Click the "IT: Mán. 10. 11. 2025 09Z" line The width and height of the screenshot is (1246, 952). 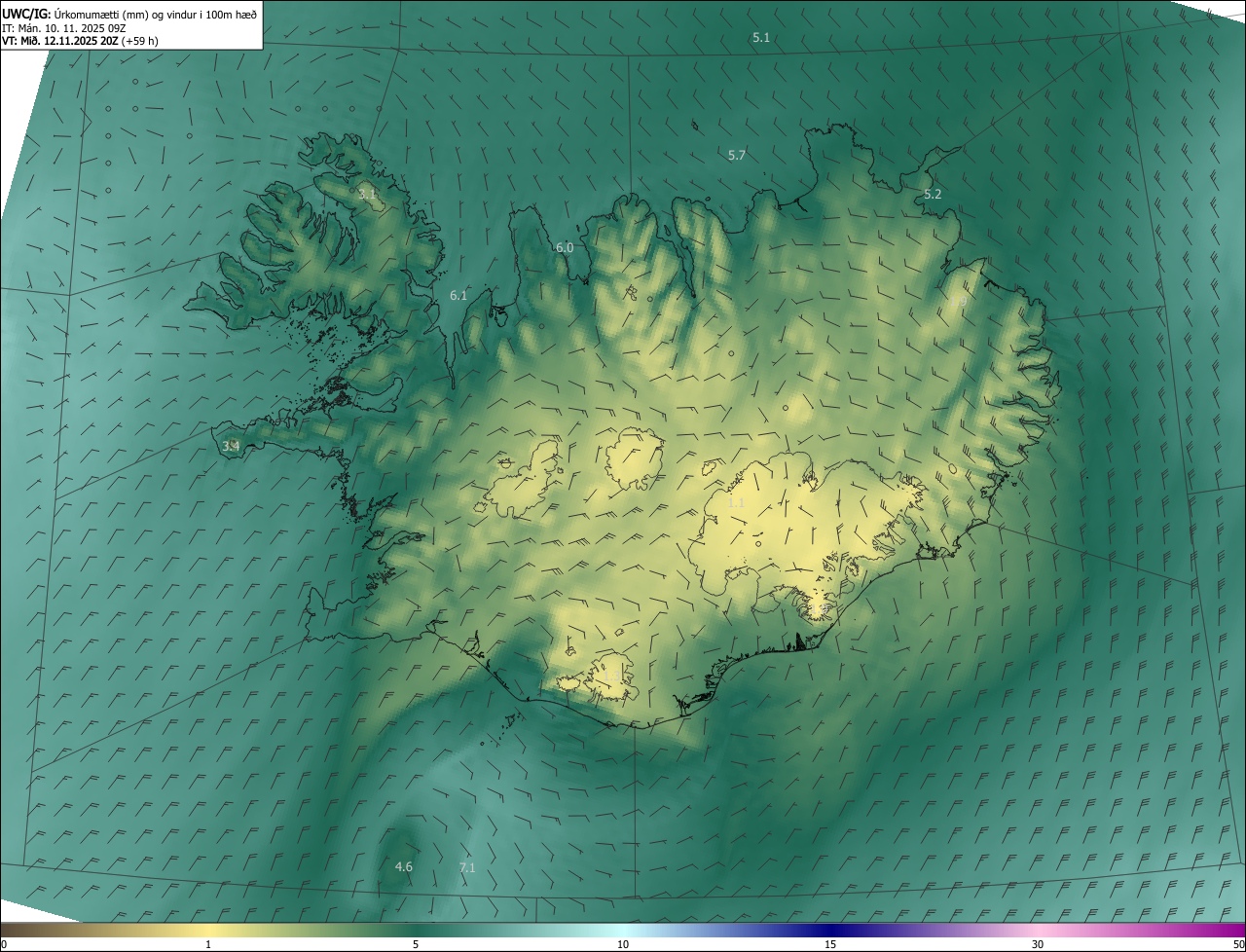pos(64,28)
